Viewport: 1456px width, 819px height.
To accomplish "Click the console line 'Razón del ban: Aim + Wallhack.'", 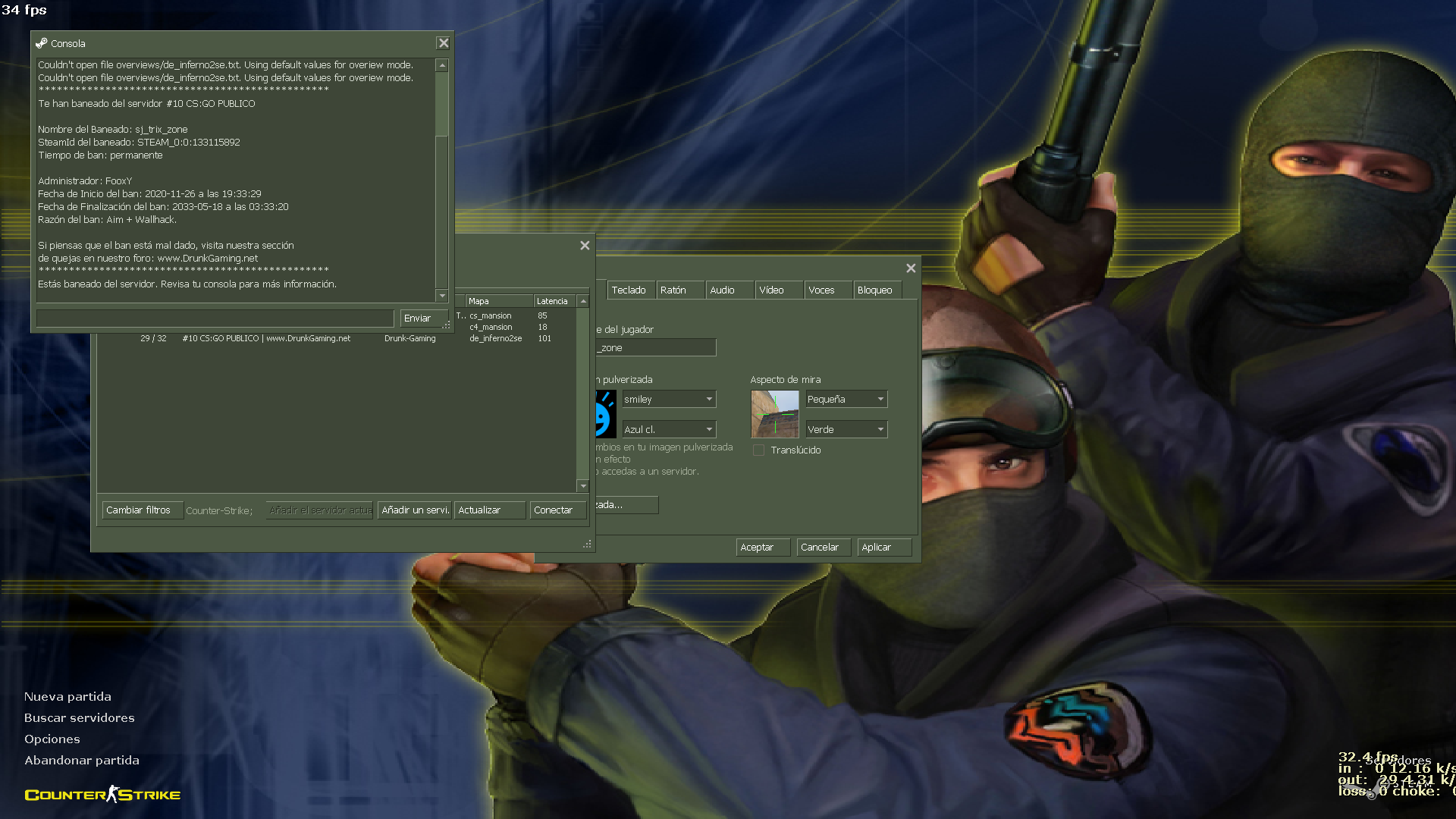I will (108, 220).
